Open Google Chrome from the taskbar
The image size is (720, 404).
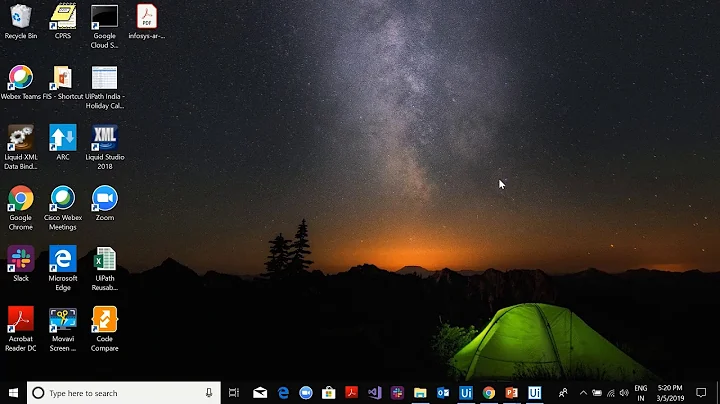(x=489, y=393)
